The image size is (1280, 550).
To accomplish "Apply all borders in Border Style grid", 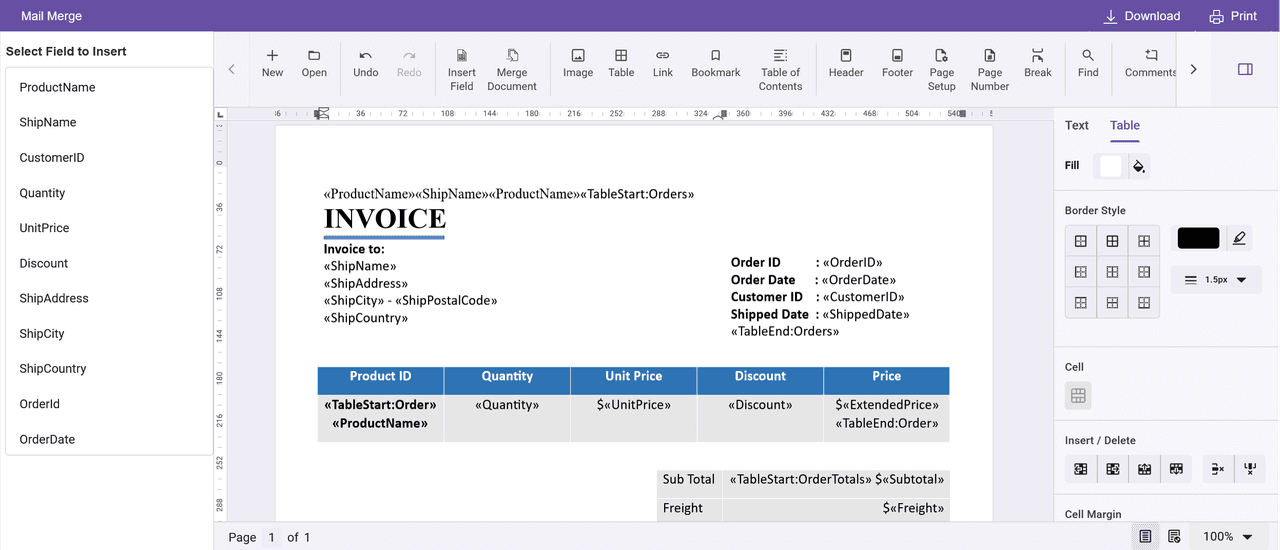I will coord(1112,241).
